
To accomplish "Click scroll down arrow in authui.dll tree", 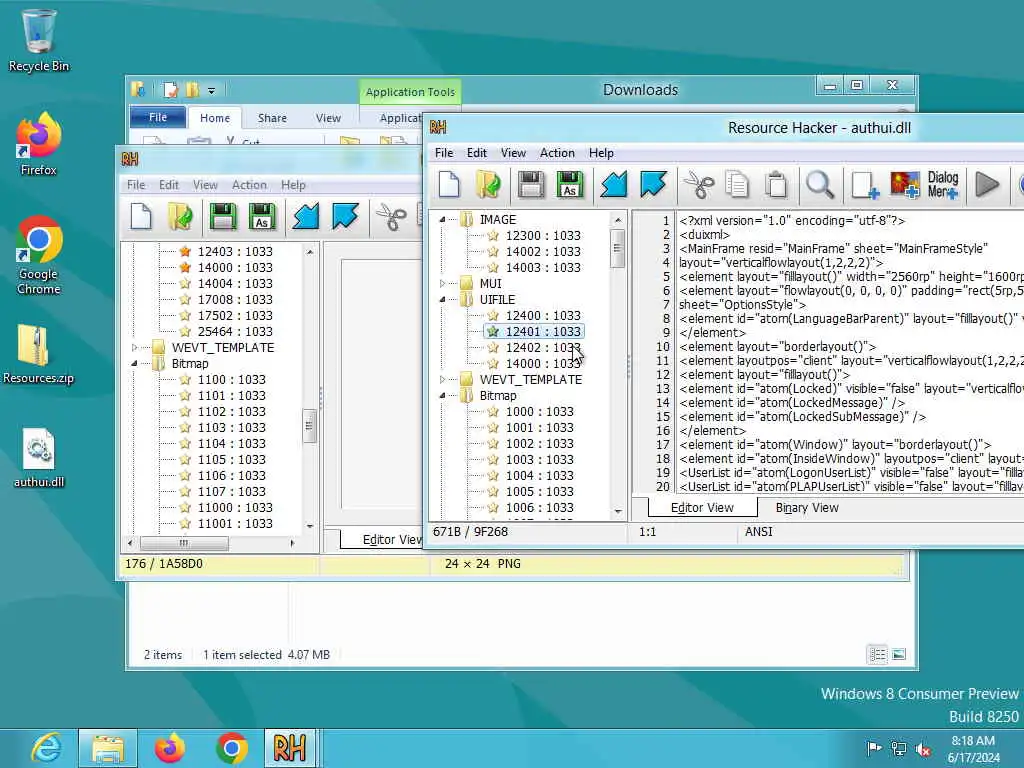I will tap(618, 511).
